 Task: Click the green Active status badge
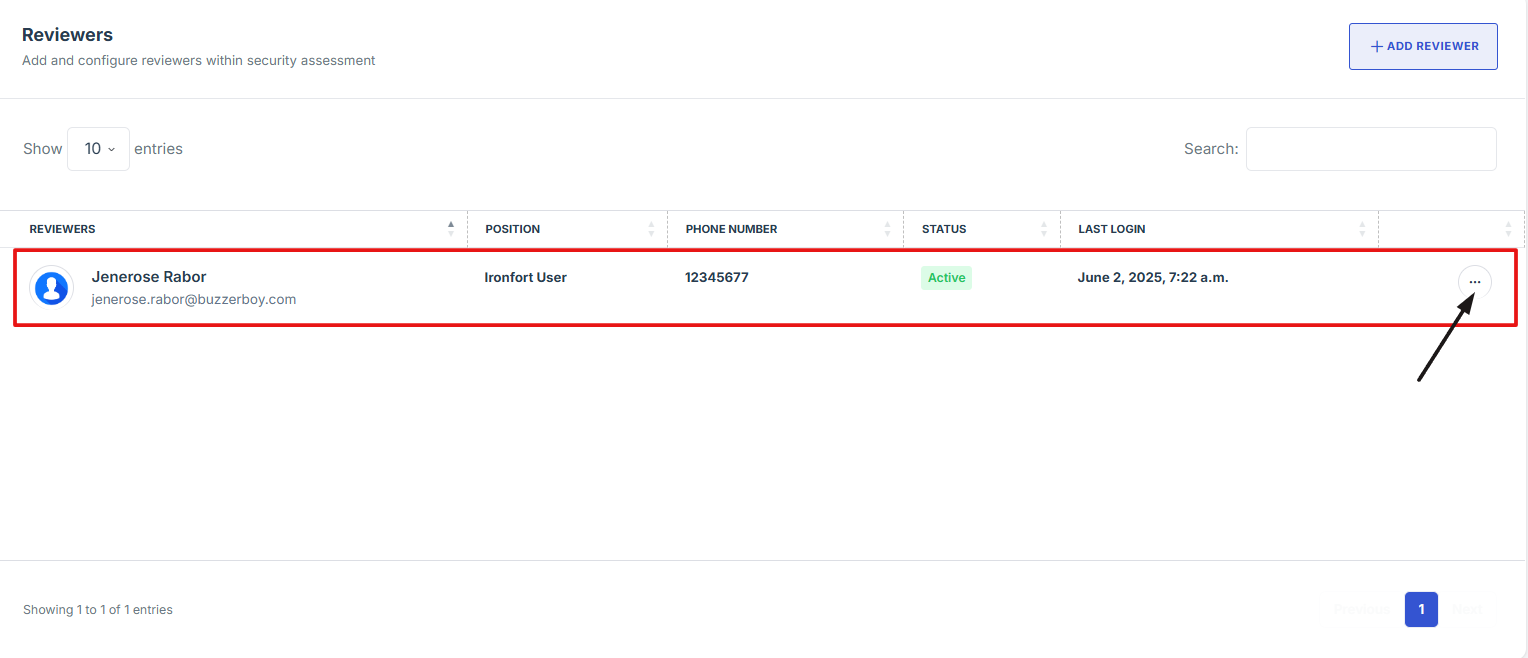pos(946,278)
